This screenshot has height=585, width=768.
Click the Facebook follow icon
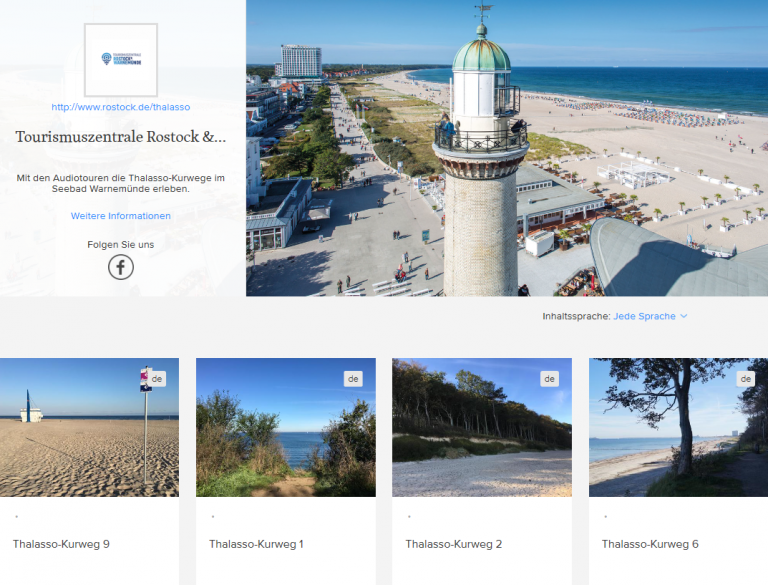121,267
